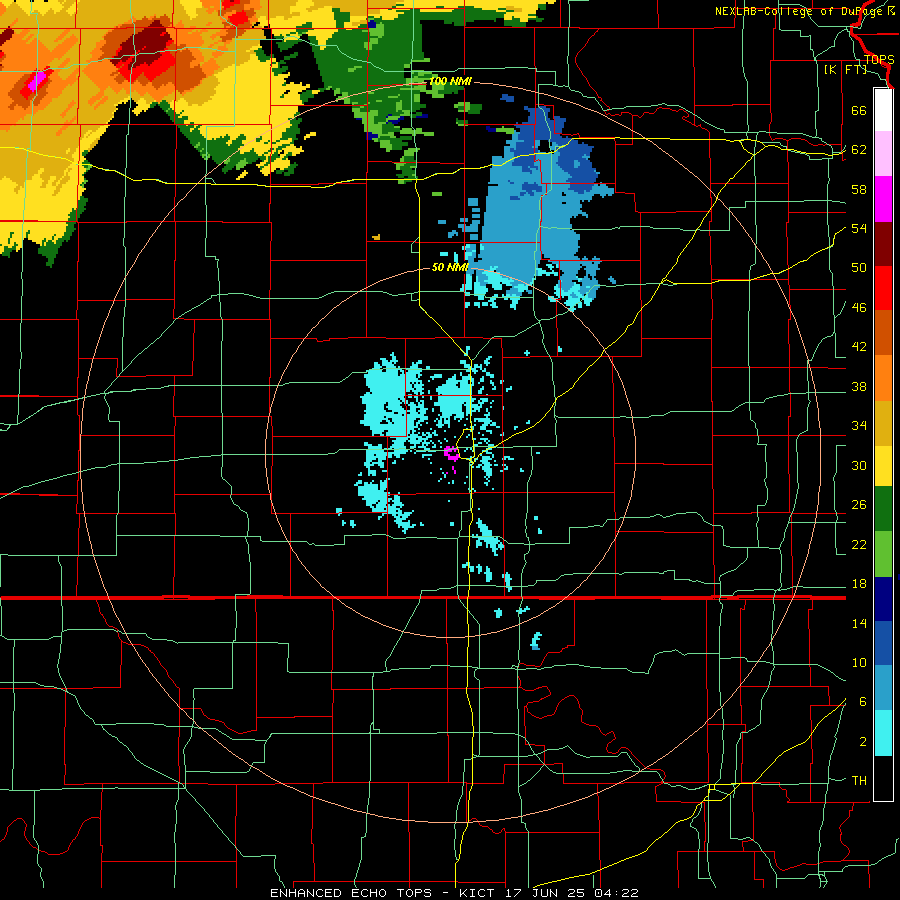Click the 100 NMI range ring label
Image resolution: width=900 pixels, height=900 pixels.
pos(450,82)
